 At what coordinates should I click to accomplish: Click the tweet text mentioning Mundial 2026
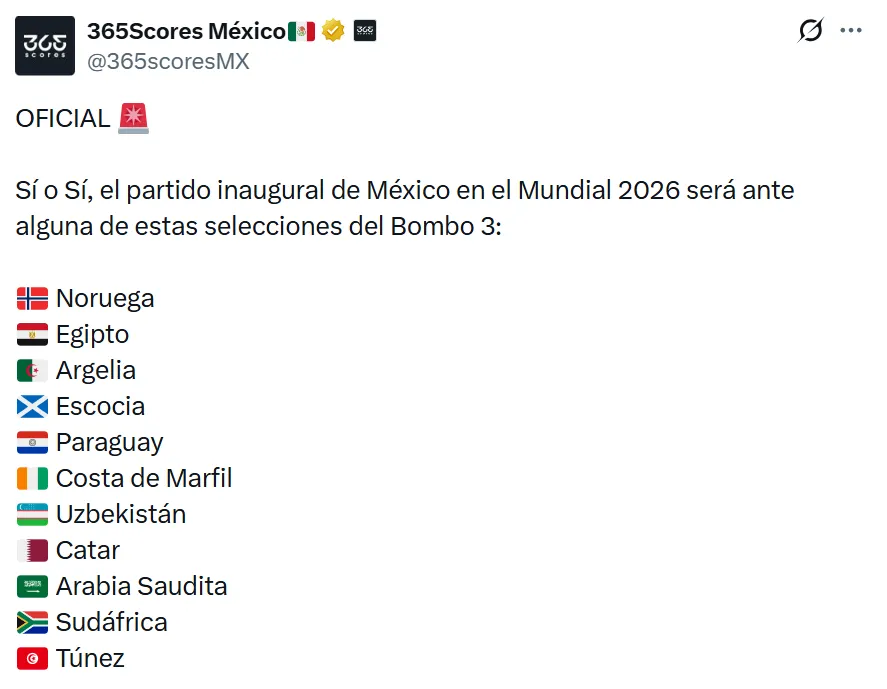pyautogui.click(x=404, y=190)
